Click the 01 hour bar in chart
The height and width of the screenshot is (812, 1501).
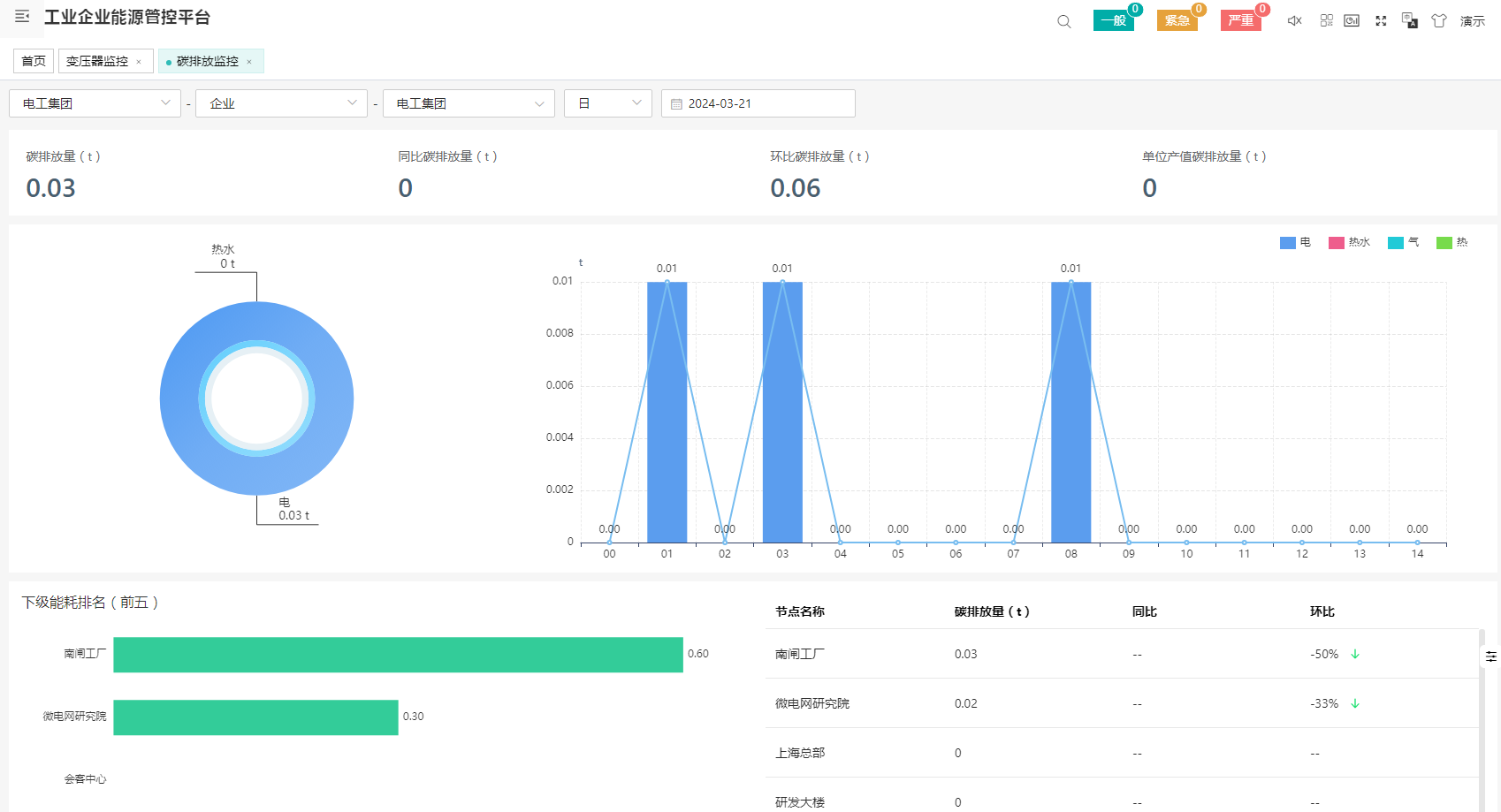[x=667, y=412]
